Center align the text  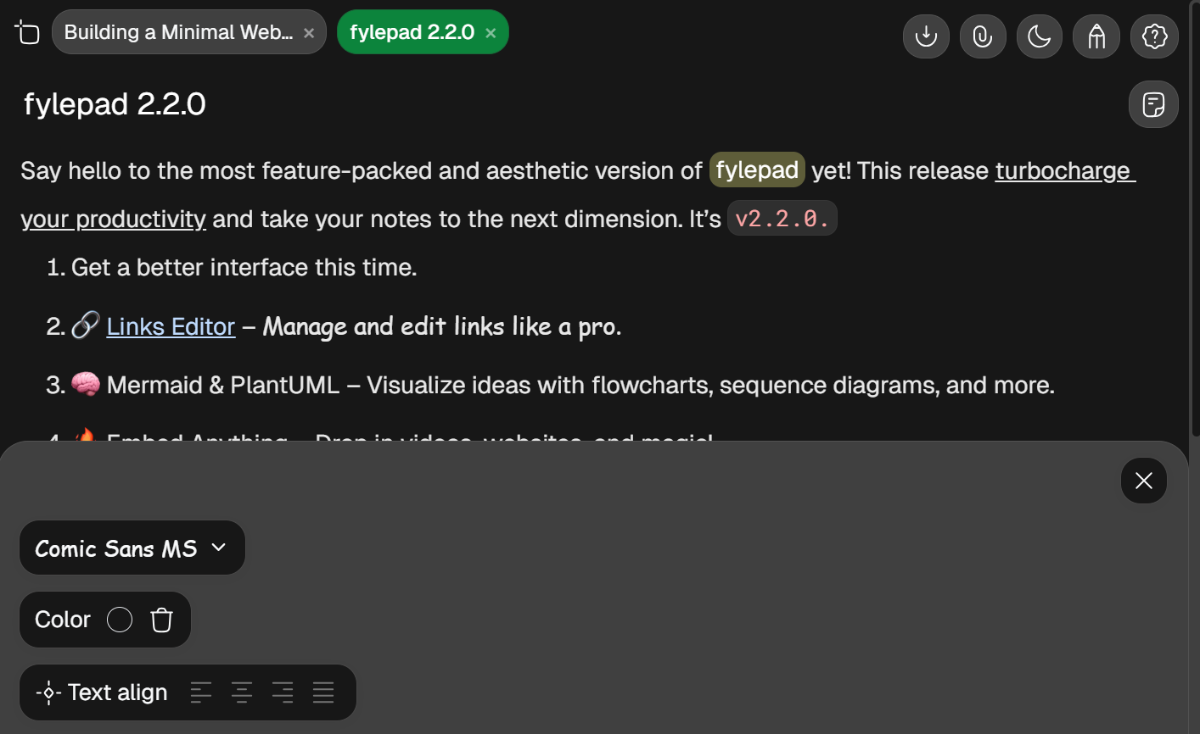click(242, 692)
